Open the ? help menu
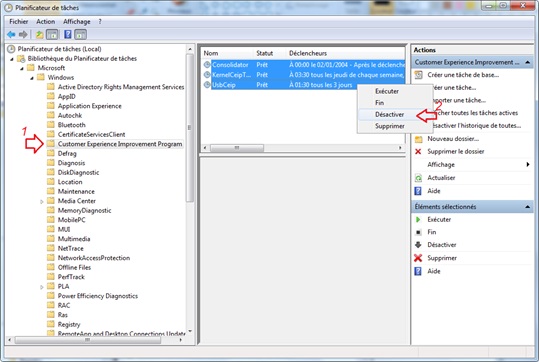 point(100,21)
